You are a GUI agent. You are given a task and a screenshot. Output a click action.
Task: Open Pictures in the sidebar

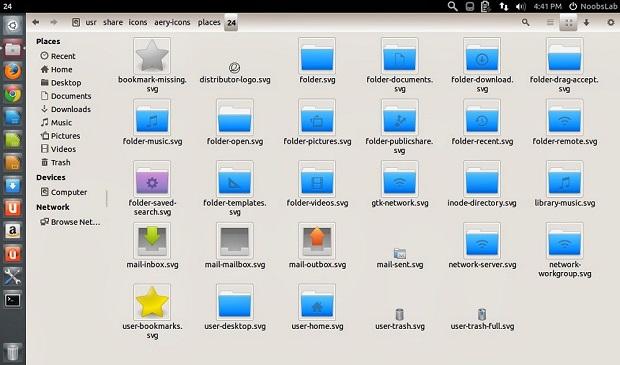pyautogui.click(x=60, y=136)
